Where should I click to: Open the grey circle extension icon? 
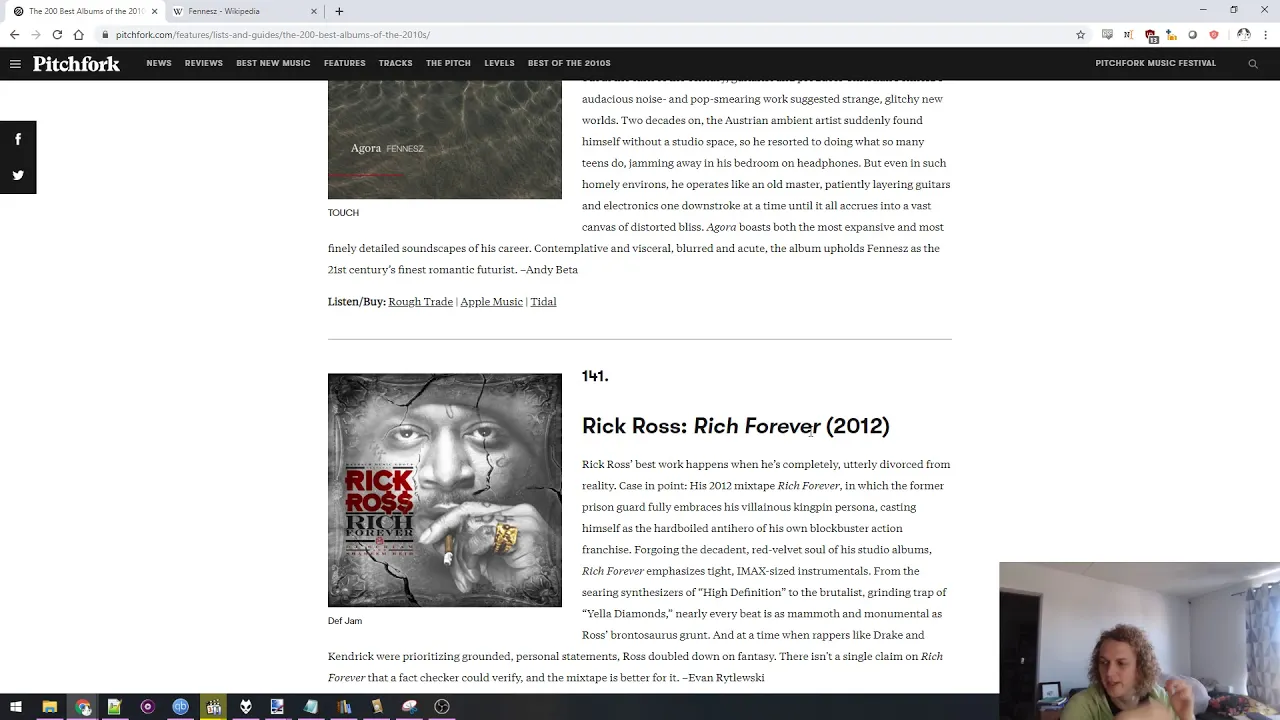coord(1192,34)
